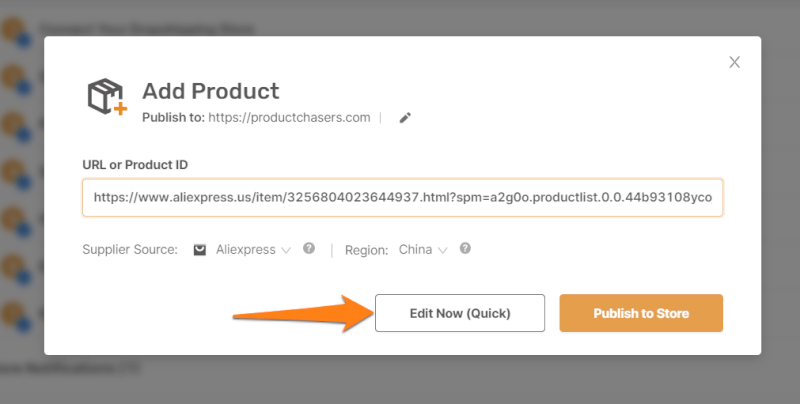Click the Publish to Store button
This screenshot has width=800, height=404.
(641, 313)
